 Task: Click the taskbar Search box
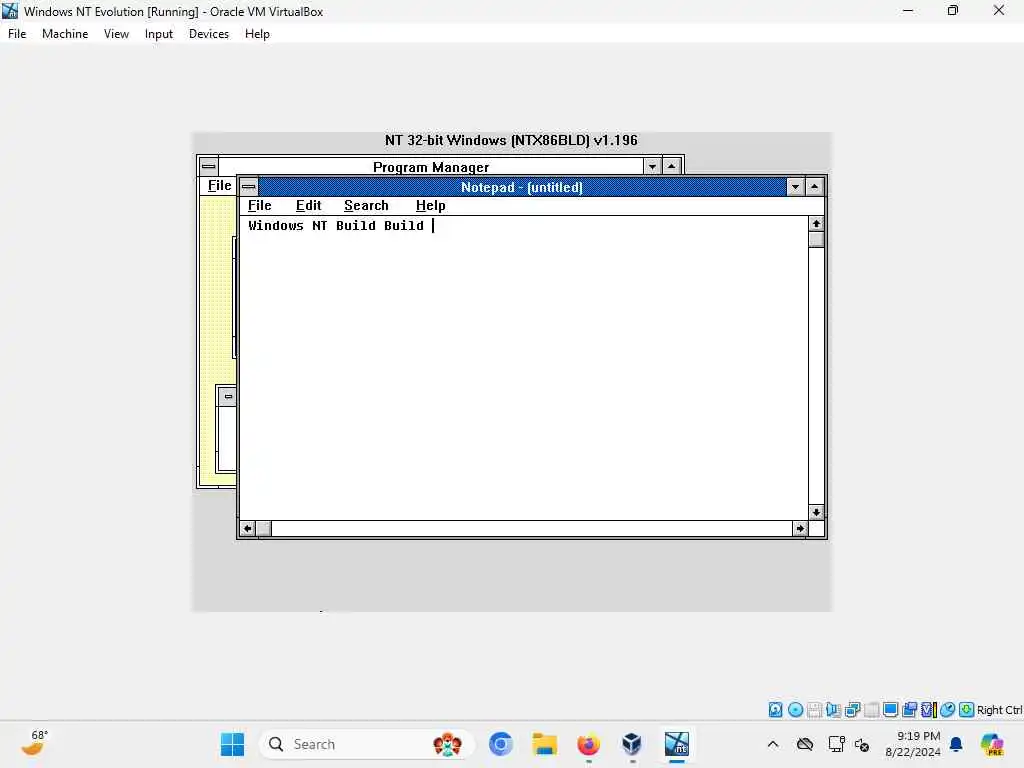click(366, 744)
